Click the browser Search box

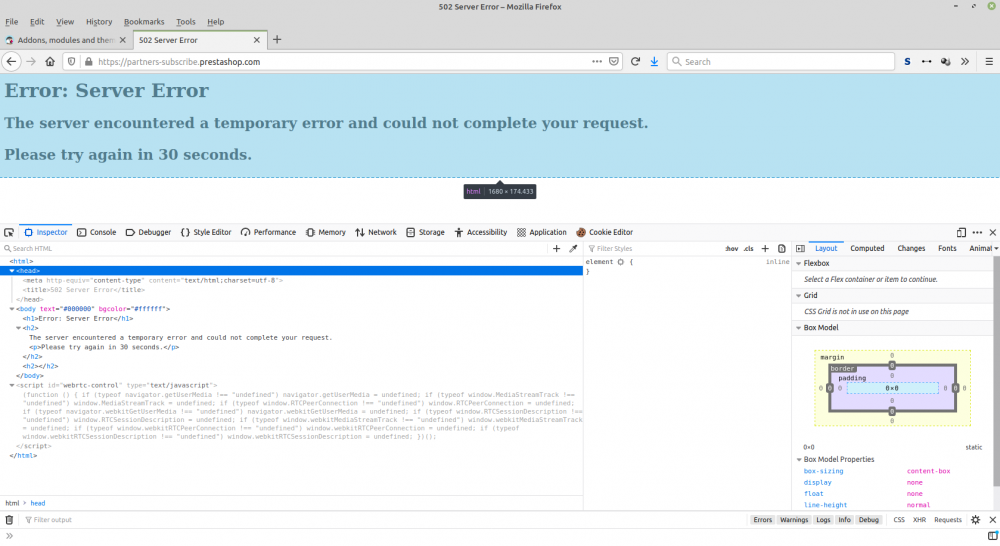[781, 62]
